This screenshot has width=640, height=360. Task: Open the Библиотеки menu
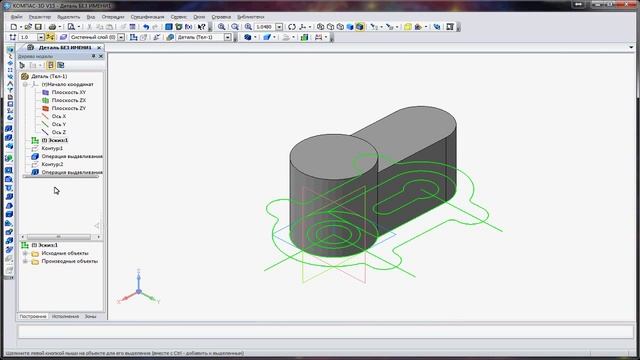(250, 17)
